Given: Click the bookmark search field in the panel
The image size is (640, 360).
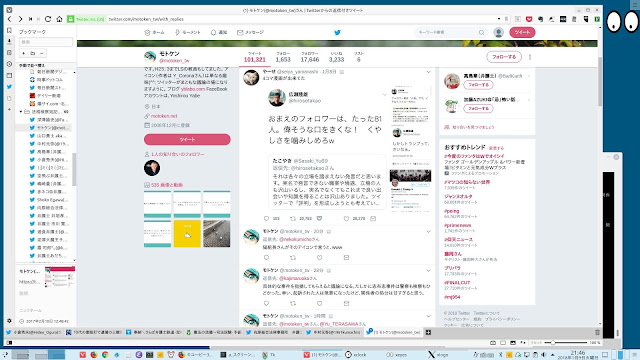Looking at the screenshot, I should (46, 42).
